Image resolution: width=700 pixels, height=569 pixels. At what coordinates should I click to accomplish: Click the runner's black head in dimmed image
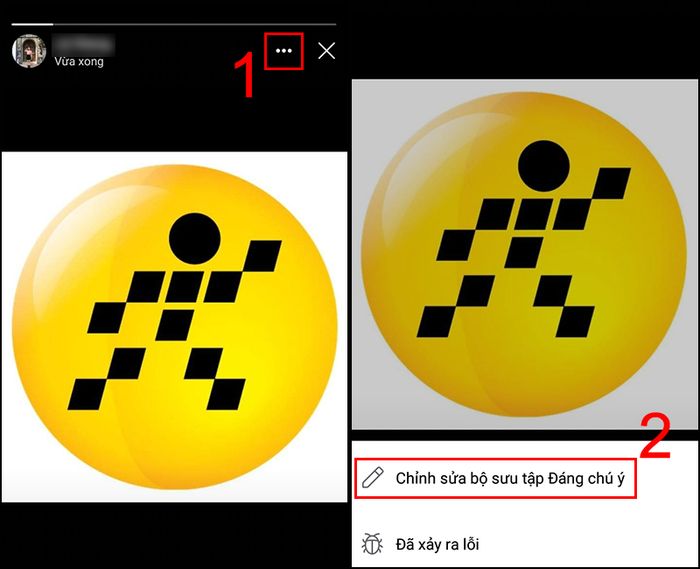pyautogui.click(x=543, y=166)
